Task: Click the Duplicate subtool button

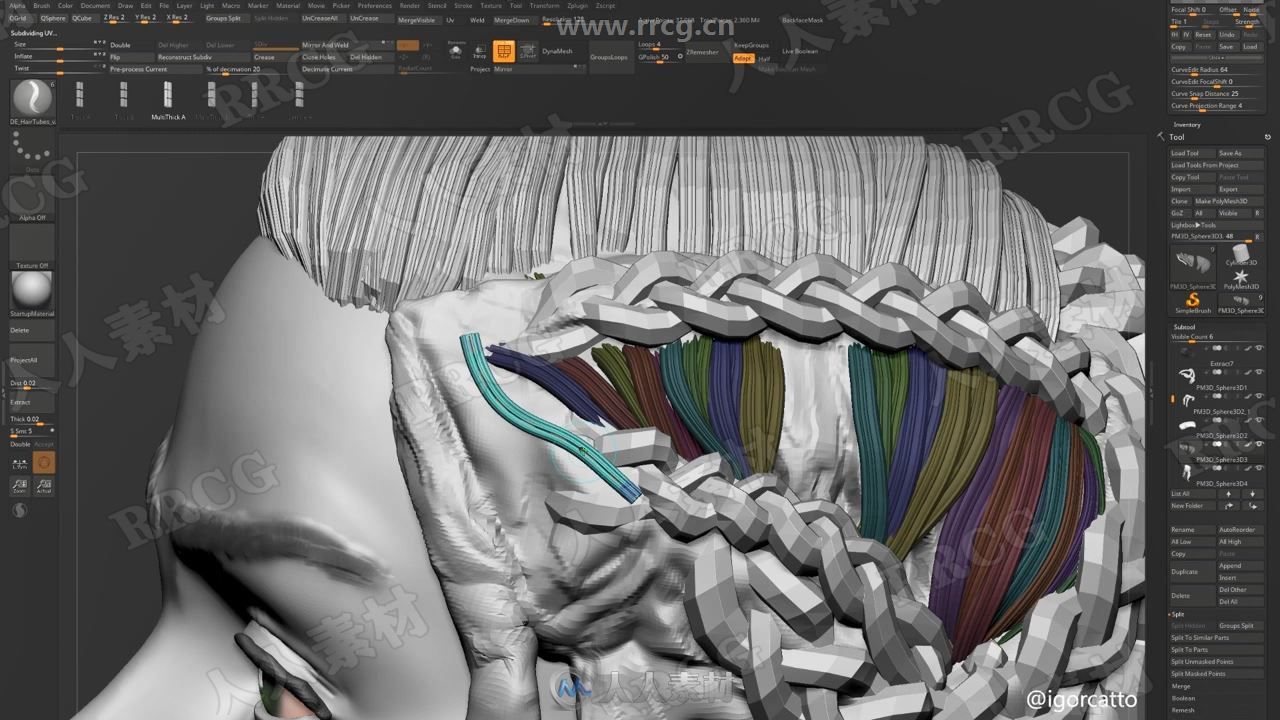Action: 1192,572
